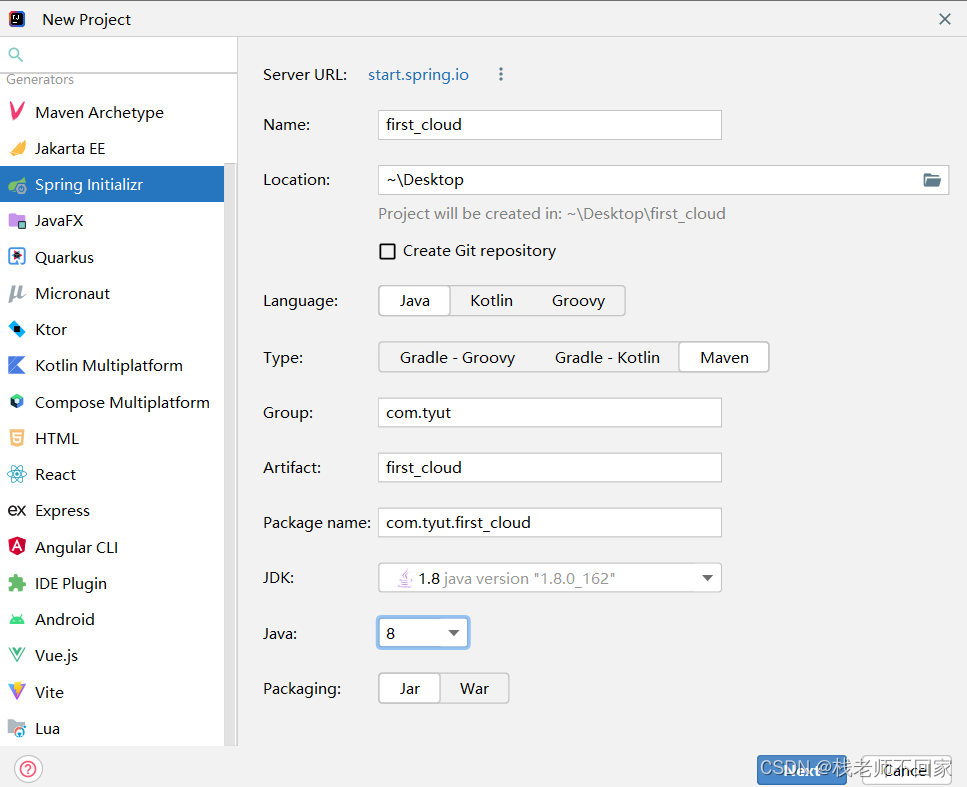Click the Name field first_cloud

pos(549,125)
